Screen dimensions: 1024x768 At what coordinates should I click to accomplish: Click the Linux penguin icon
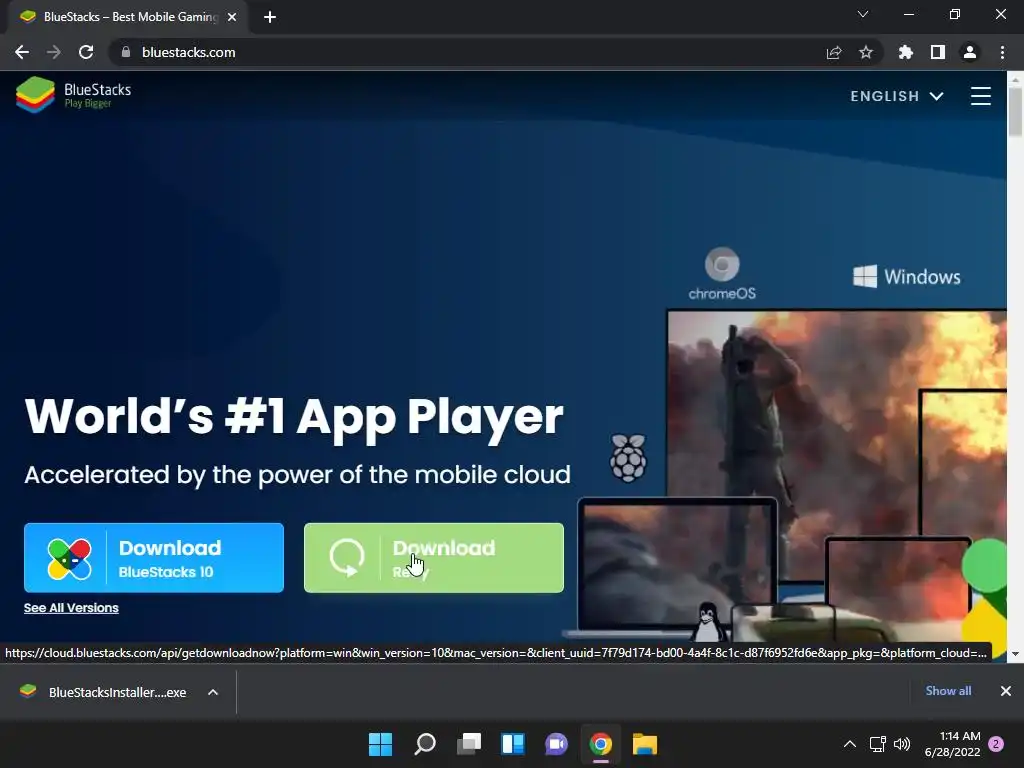(708, 622)
